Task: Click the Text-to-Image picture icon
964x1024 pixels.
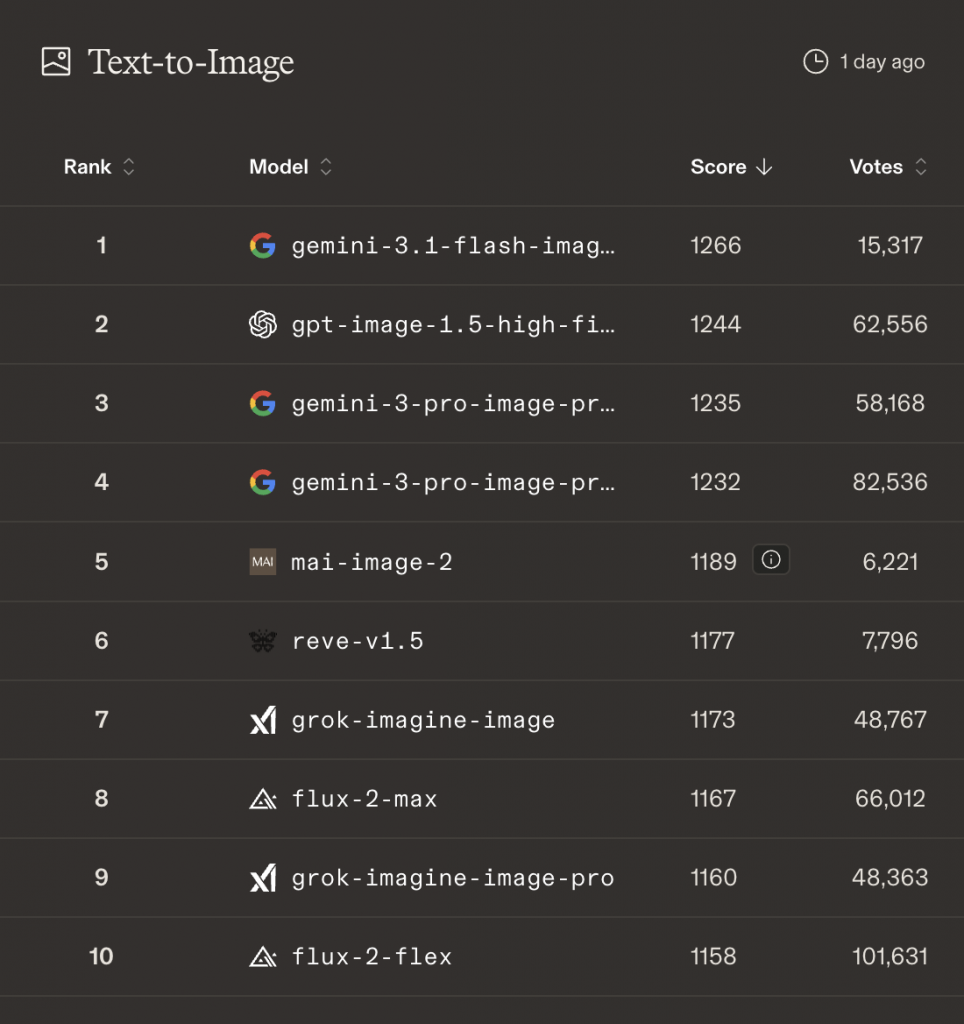Action: click(x=56, y=62)
